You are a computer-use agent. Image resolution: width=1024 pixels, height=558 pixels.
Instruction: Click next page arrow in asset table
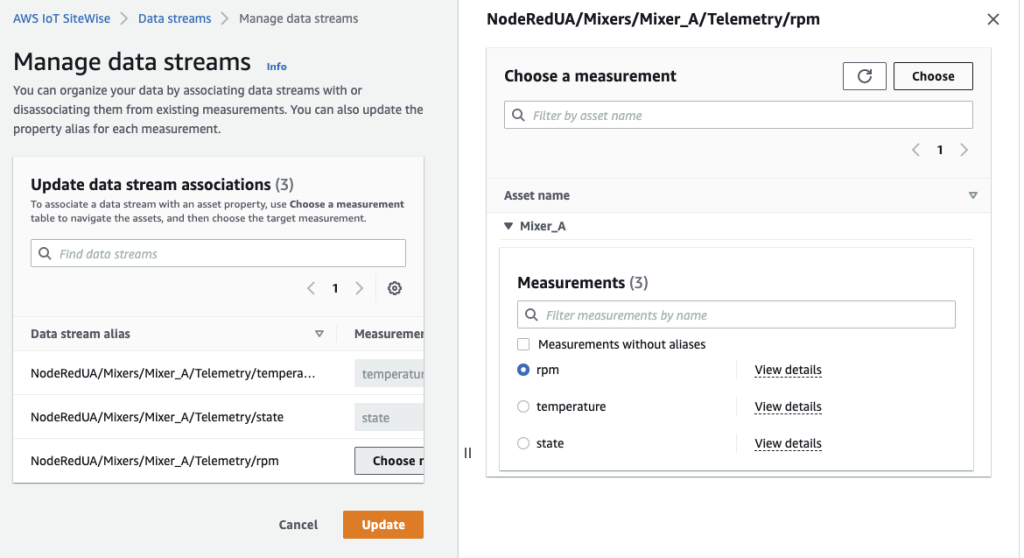(964, 150)
